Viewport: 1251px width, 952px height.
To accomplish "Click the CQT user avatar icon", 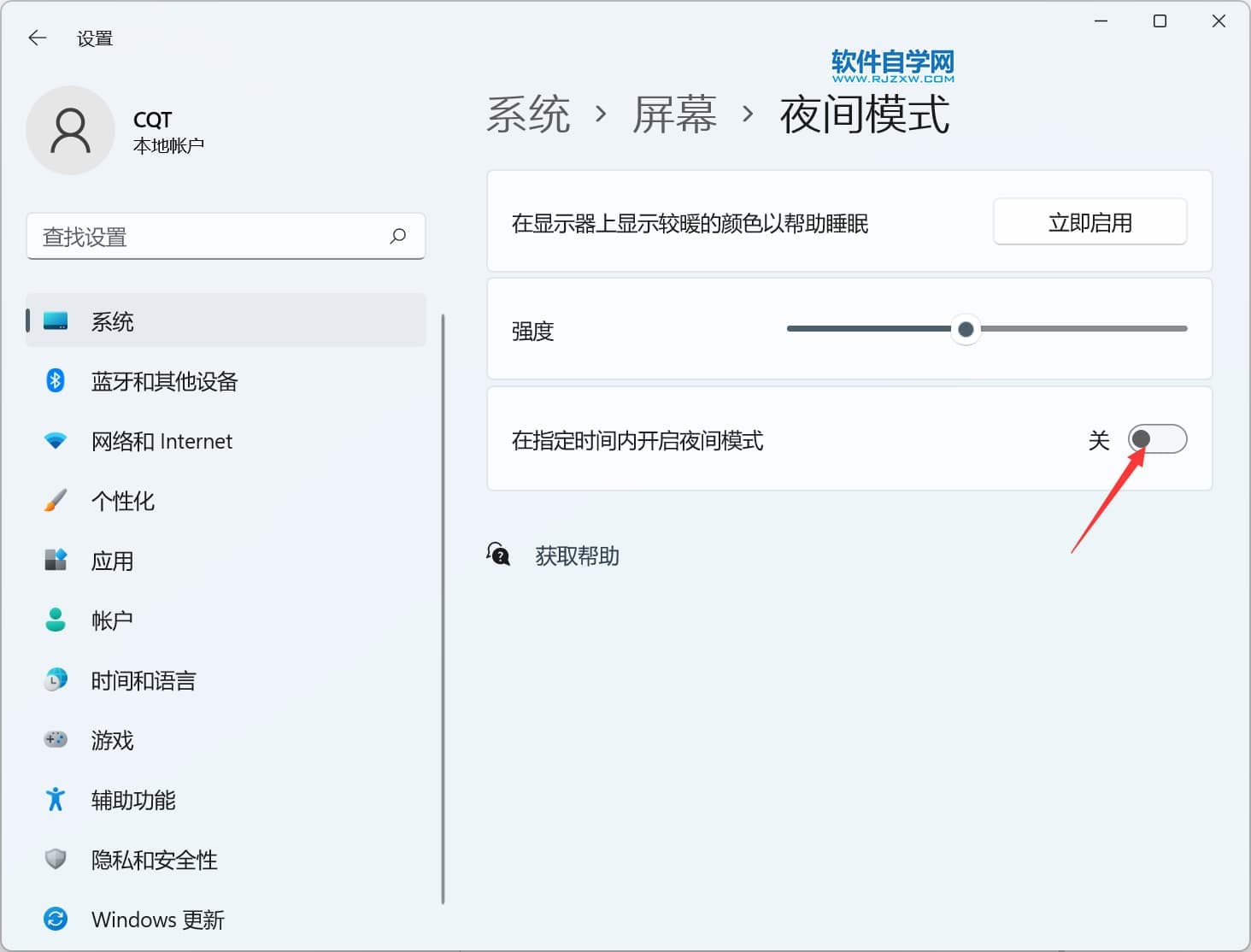I will click(x=70, y=131).
